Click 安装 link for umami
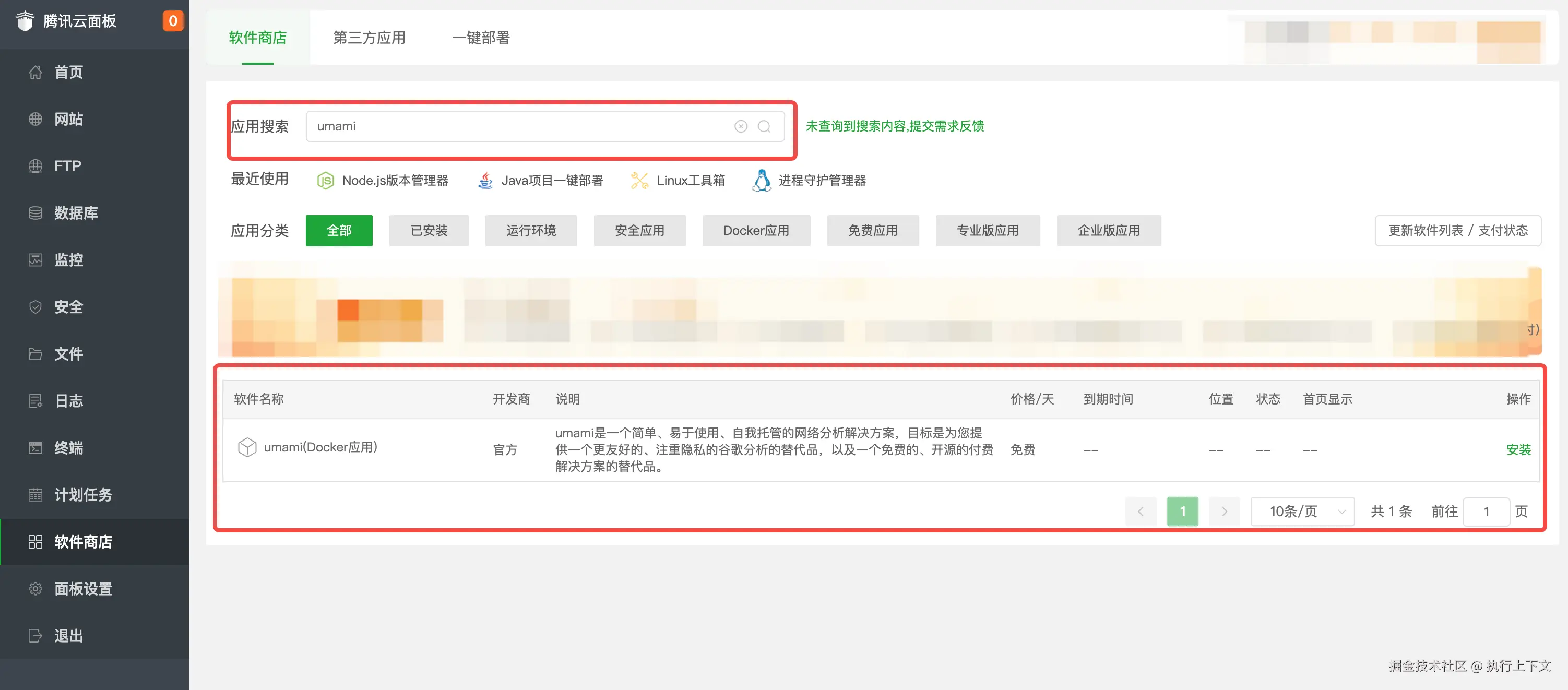 tap(1518, 450)
